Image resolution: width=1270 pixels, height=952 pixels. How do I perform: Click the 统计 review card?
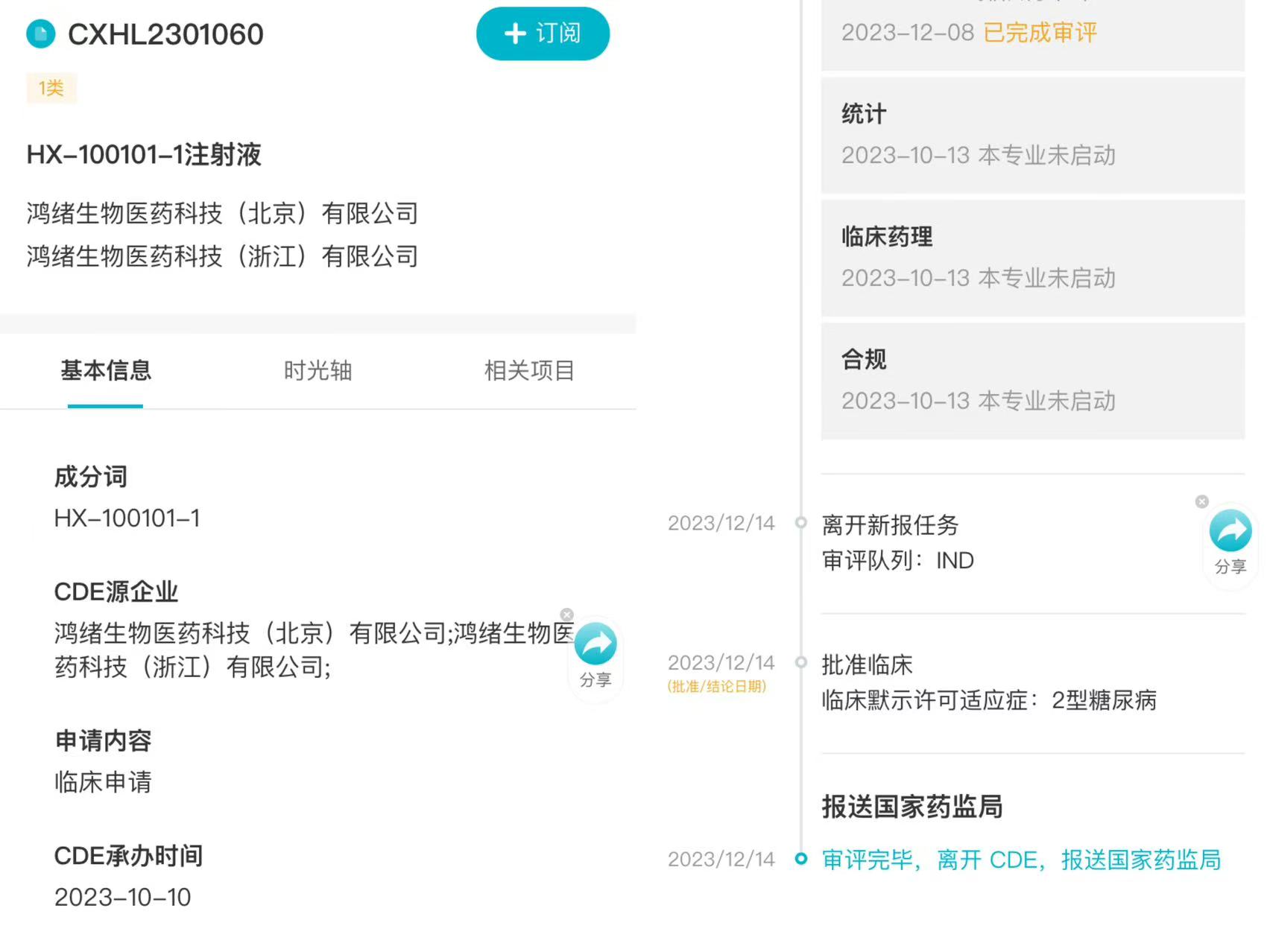click(1032, 135)
